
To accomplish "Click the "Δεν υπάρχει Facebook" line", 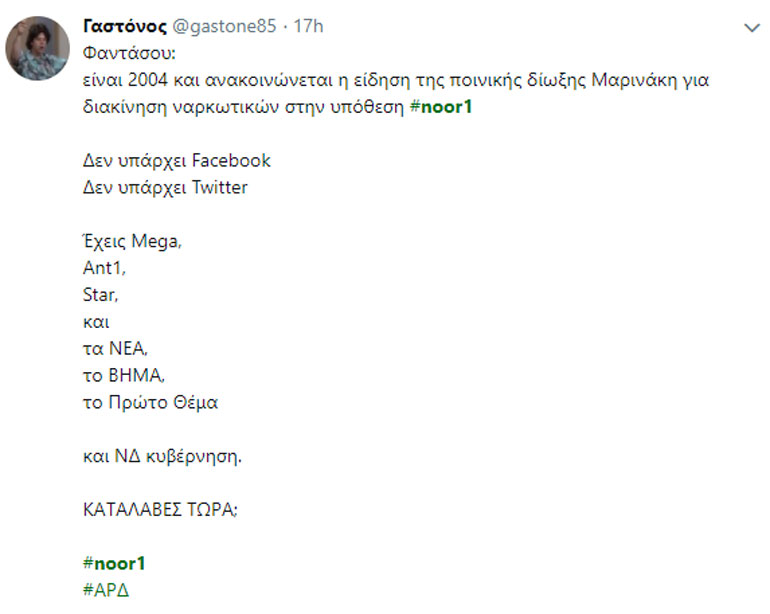I will tap(176, 160).
